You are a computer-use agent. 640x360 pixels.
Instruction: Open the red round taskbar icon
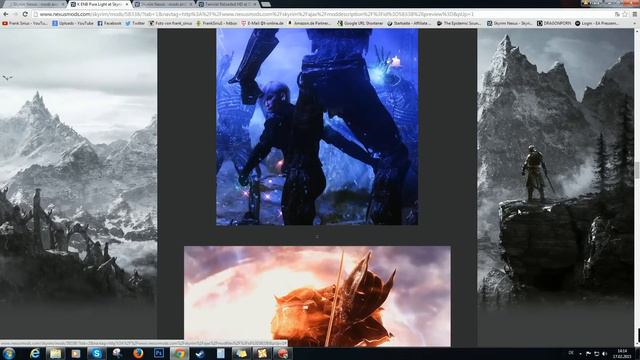pos(283,353)
